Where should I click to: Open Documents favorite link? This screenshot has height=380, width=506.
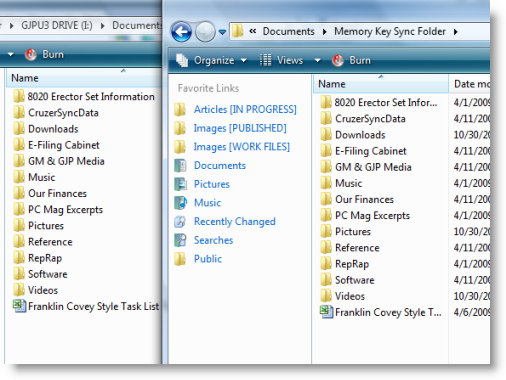click(220, 165)
